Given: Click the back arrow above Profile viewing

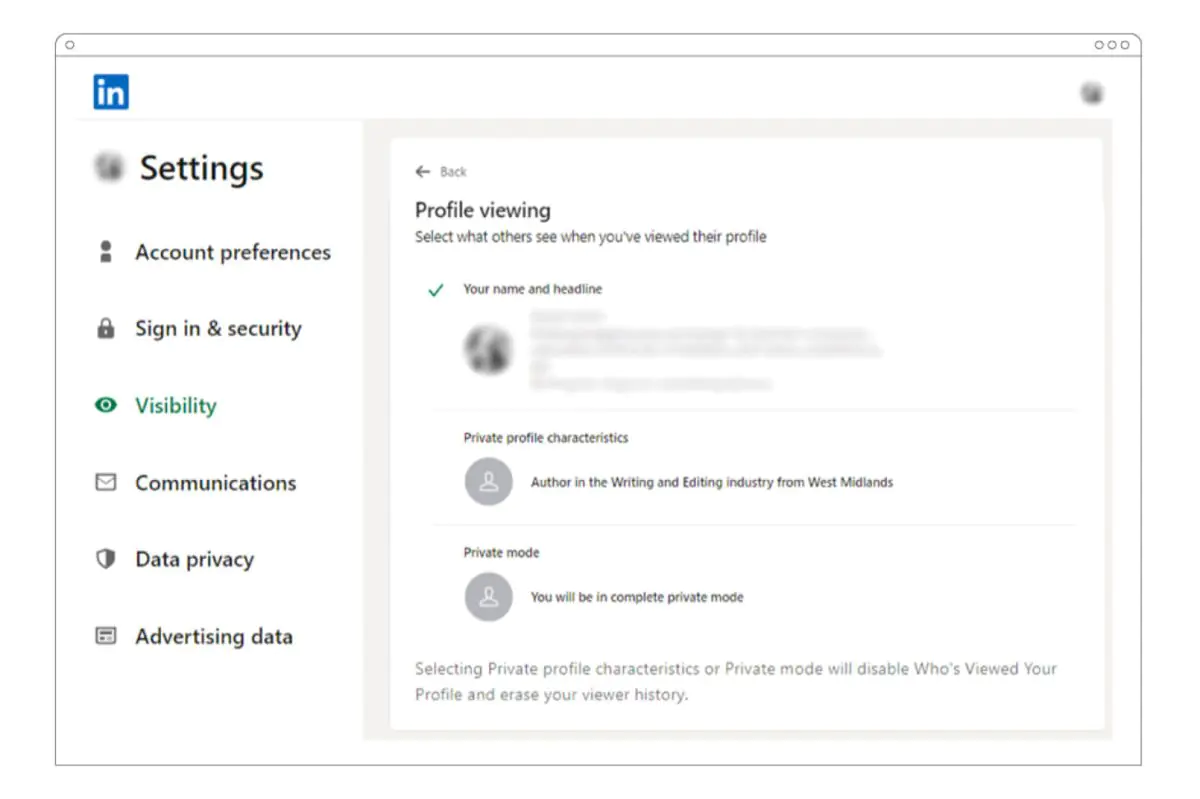Looking at the screenshot, I should point(422,171).
